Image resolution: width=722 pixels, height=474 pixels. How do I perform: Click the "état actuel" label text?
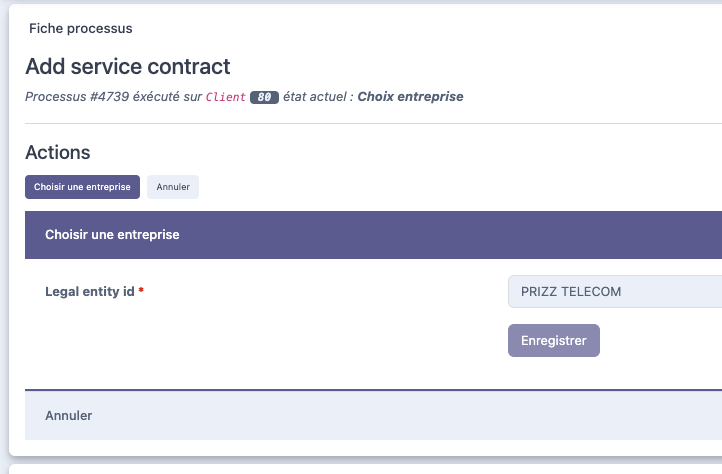click(x=318, y=97)
